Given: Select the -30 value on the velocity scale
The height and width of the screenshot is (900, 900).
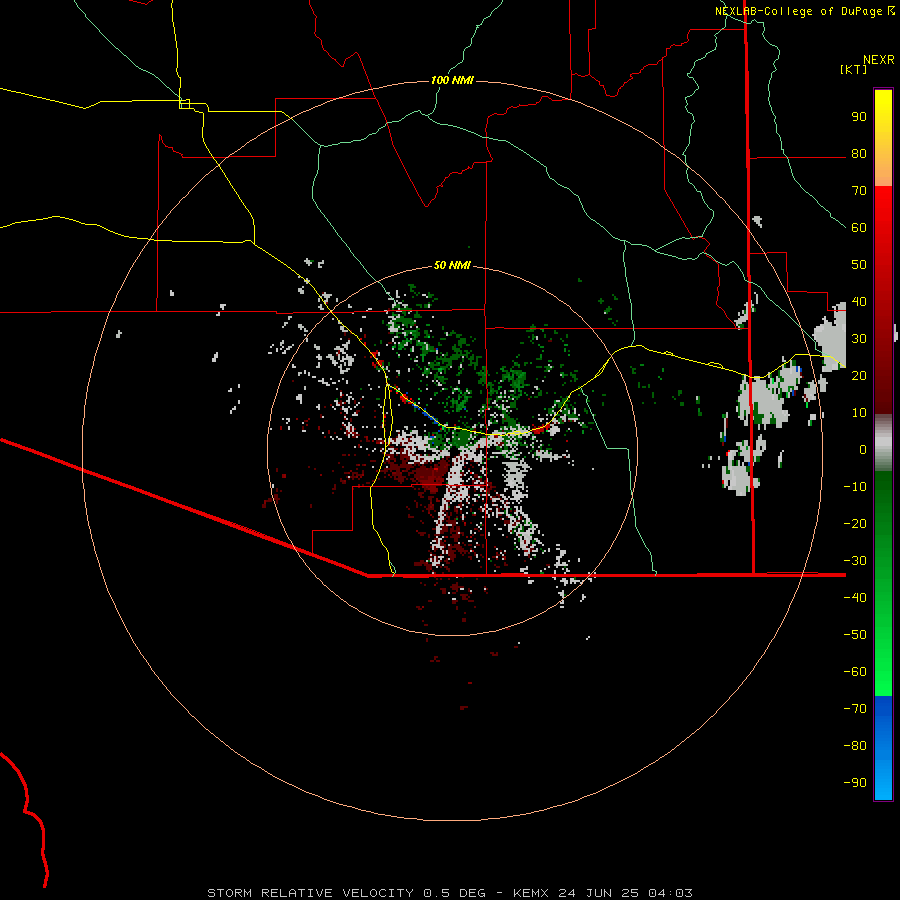Looking at the screenshot, I should [855, 560].
